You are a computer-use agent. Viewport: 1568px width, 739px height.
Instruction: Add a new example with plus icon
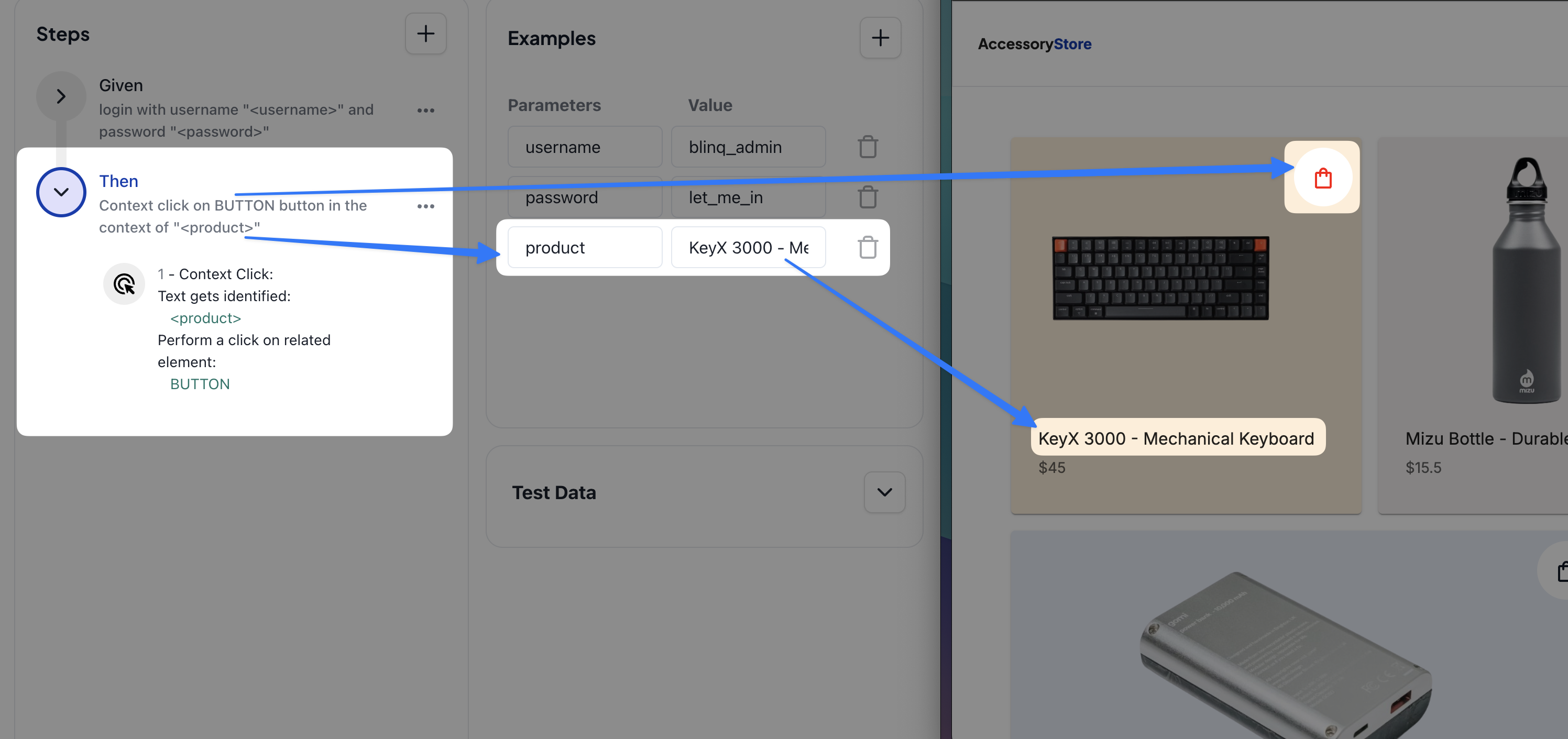(880, 38)
